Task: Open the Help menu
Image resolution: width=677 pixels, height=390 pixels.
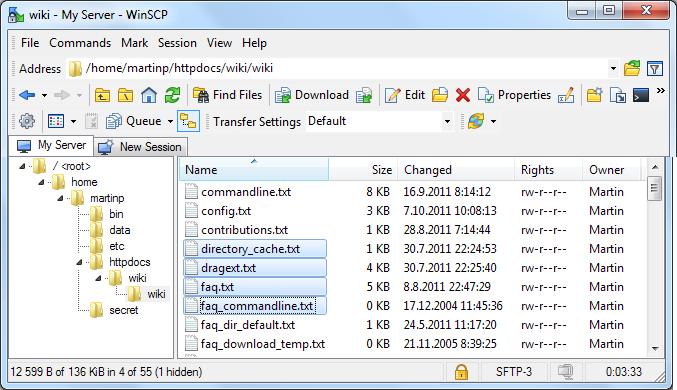Action: [x=254, y=43]
